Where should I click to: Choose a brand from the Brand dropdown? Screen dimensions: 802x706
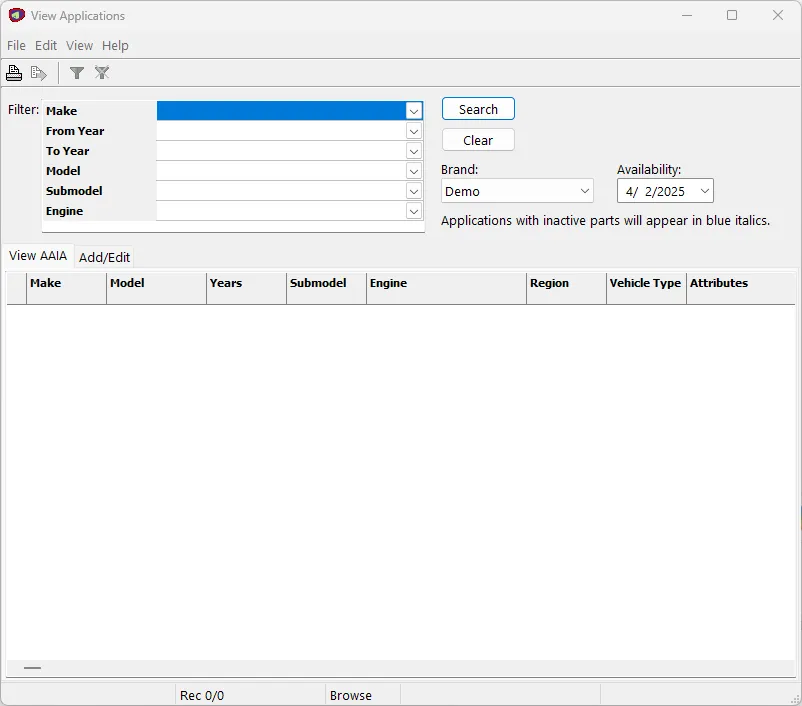pyautogui.click(x=517, y=191)
